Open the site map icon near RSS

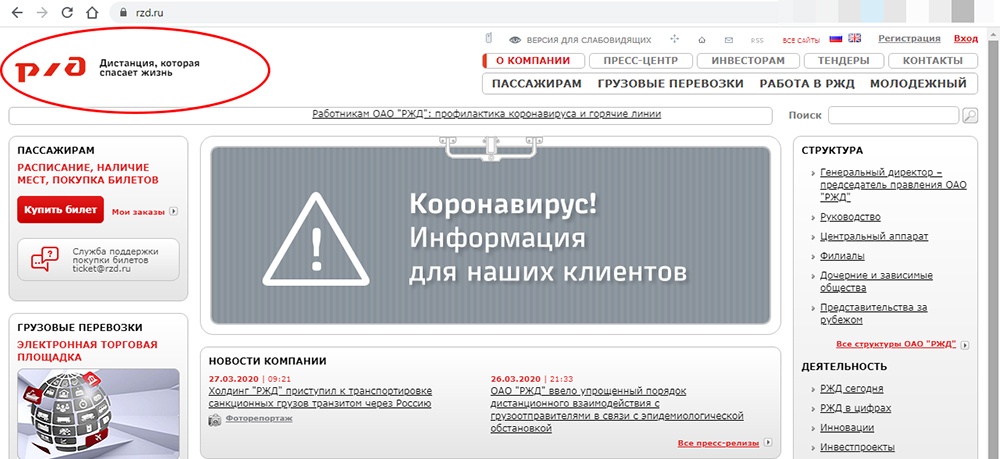(x=675, y=40)
